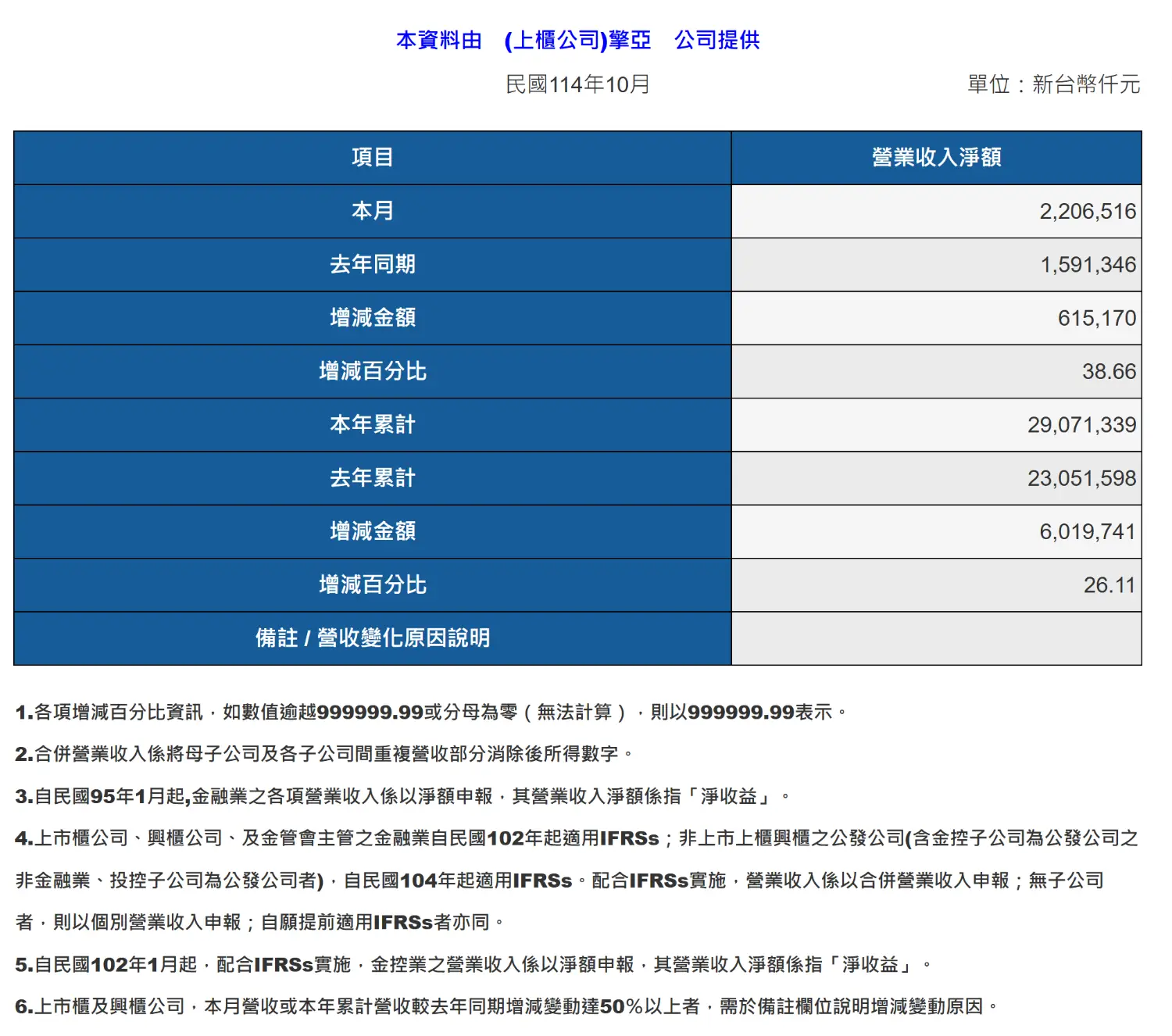The width and height of the screenshot is (1172, 1036).
Task: Select the value 1,591,346 in the table
Action: pos(1088,265)
